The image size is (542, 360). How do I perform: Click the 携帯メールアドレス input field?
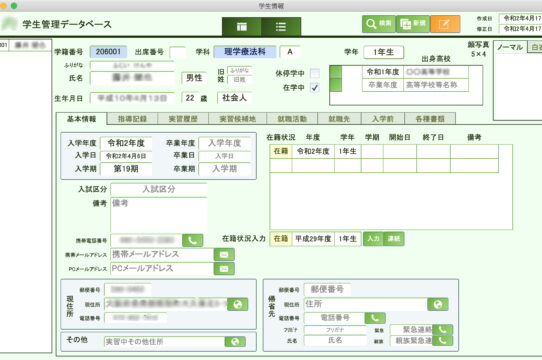[162, 255]
